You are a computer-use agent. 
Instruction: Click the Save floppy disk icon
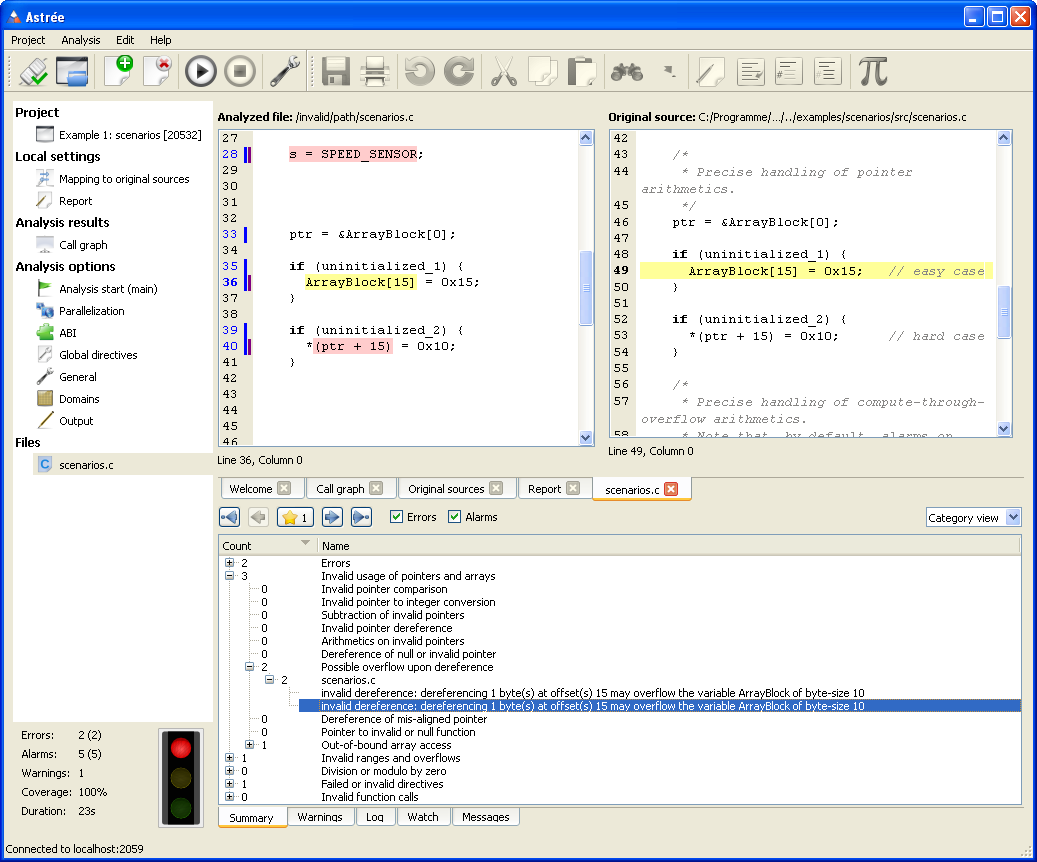click(x=335, y=71)
